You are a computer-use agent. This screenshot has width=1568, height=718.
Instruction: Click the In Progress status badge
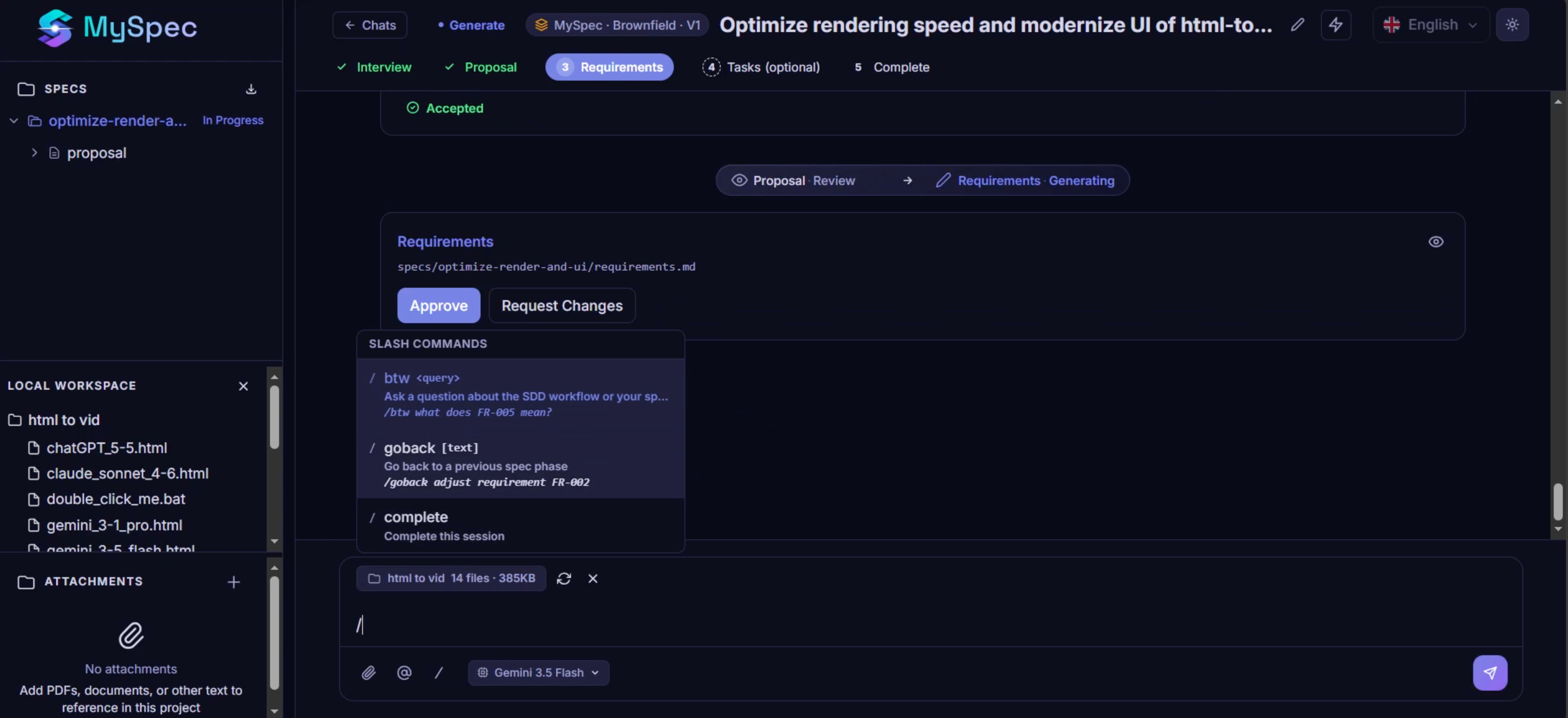tap(233, 121)
